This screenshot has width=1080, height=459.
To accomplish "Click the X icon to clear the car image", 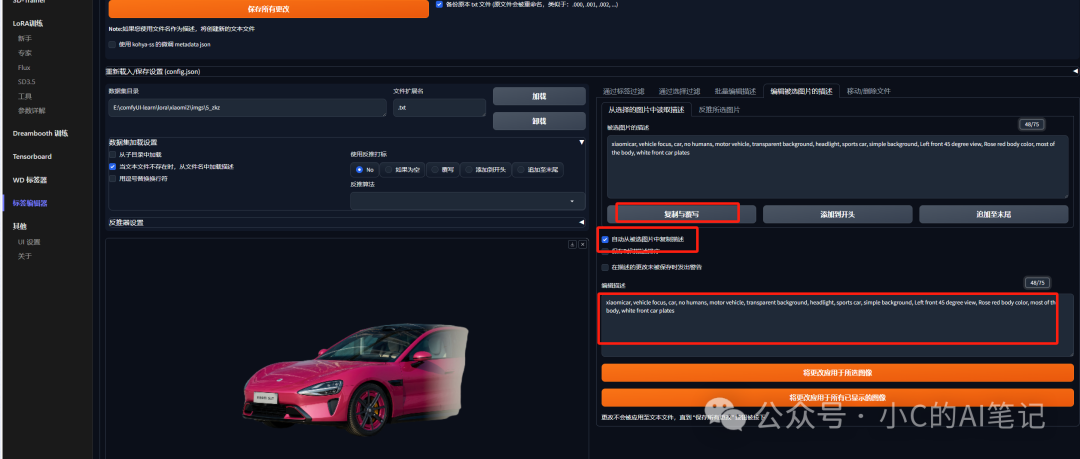I will [581, 245].
